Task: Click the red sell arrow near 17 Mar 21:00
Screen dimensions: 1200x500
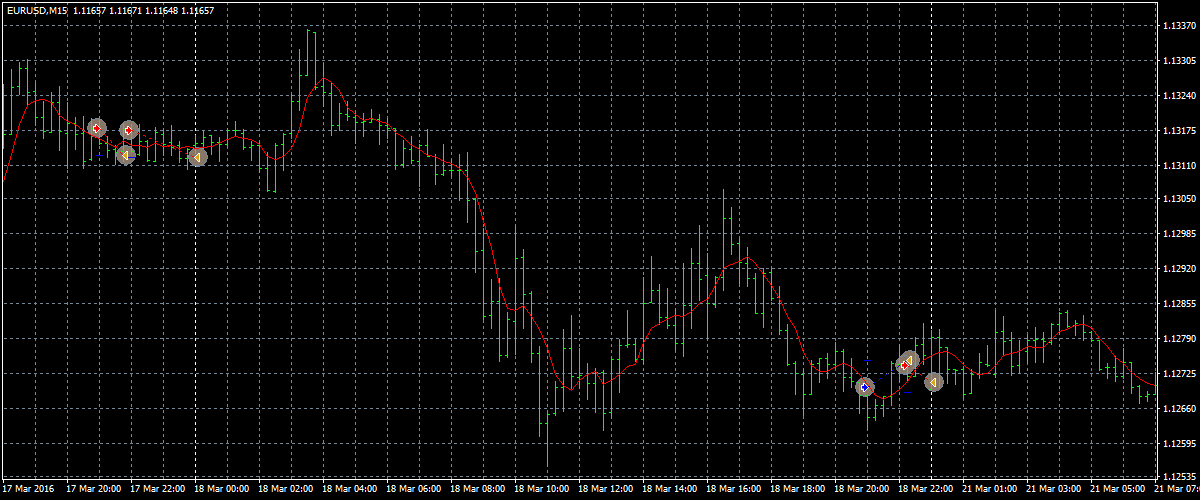Action: click(96, 128)
